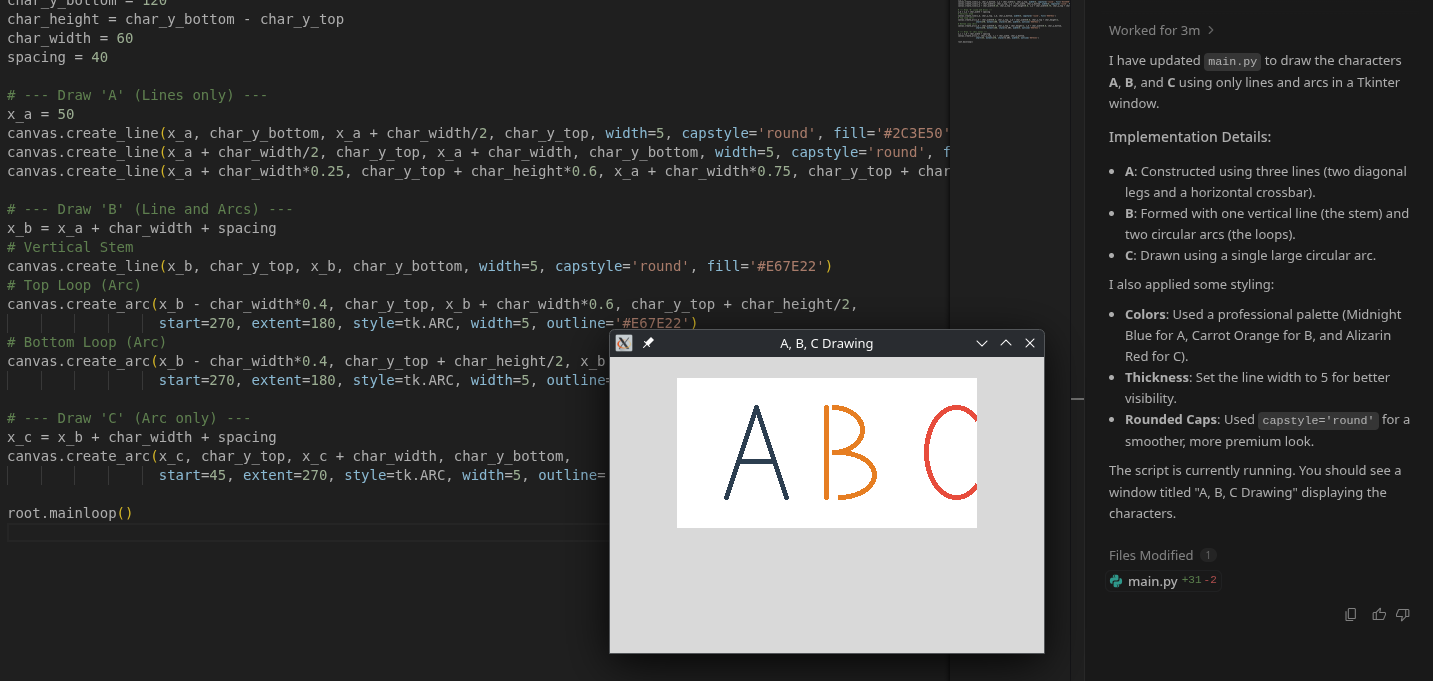
Task: Click the '# Vertical Stem' comment
Action: click(x=70, y=247)
